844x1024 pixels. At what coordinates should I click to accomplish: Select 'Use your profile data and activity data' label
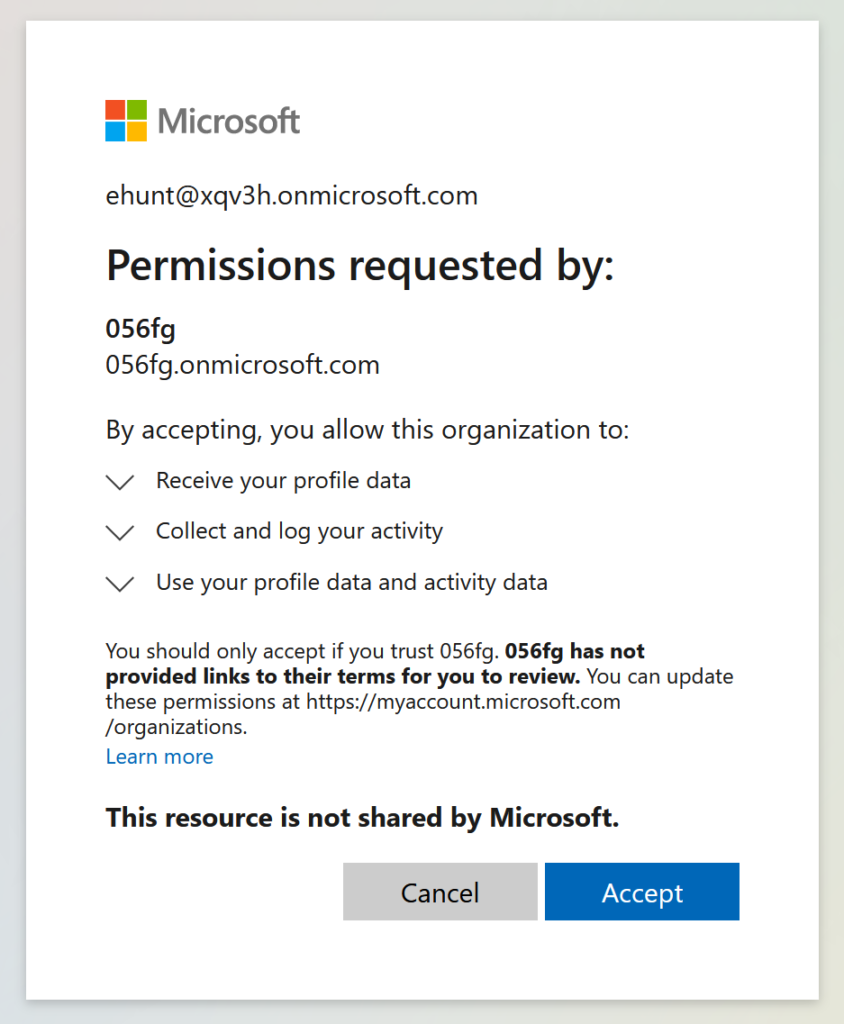click(x=351, y=583)
